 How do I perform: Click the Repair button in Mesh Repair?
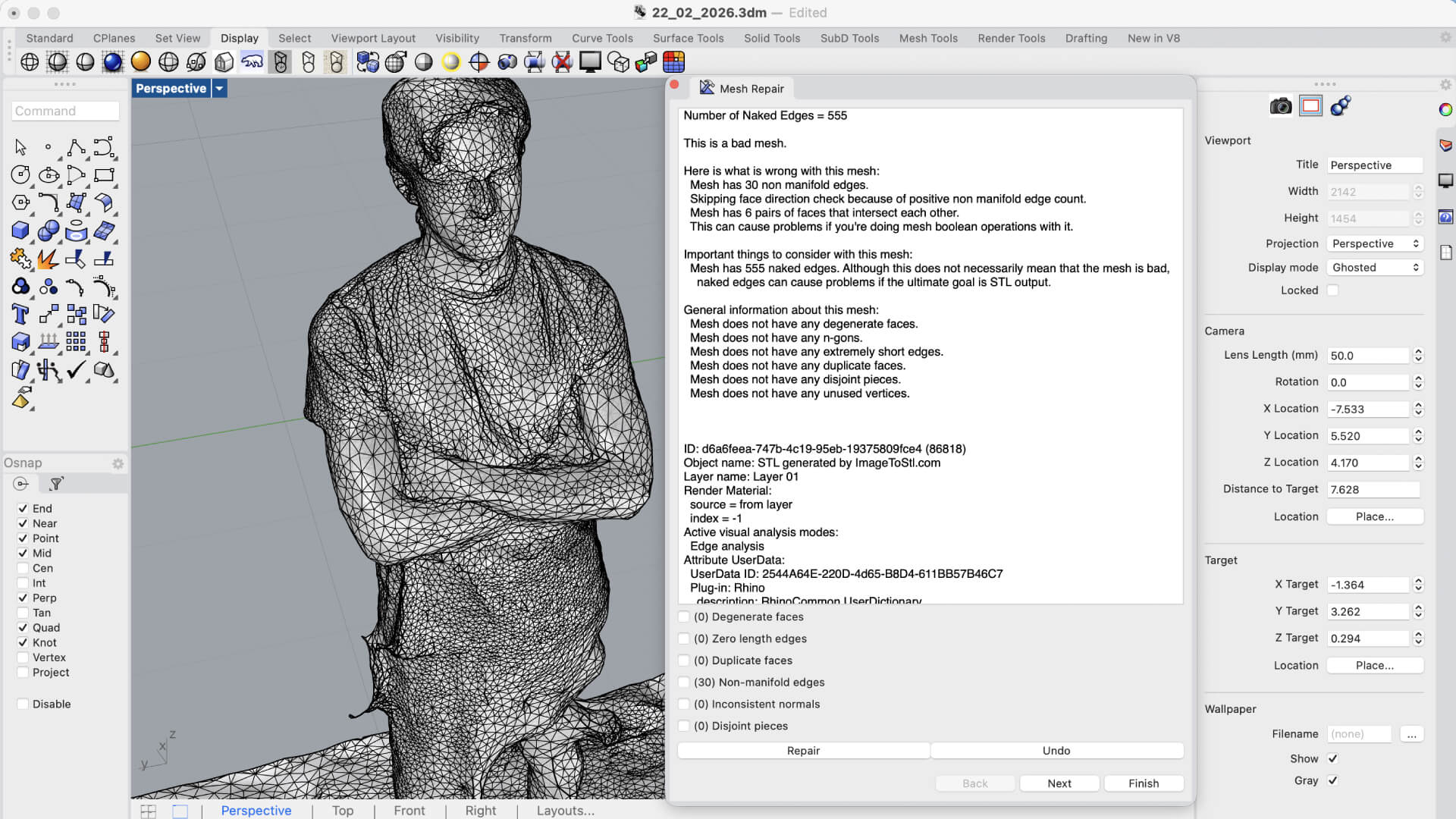click(x=803, y=750)
